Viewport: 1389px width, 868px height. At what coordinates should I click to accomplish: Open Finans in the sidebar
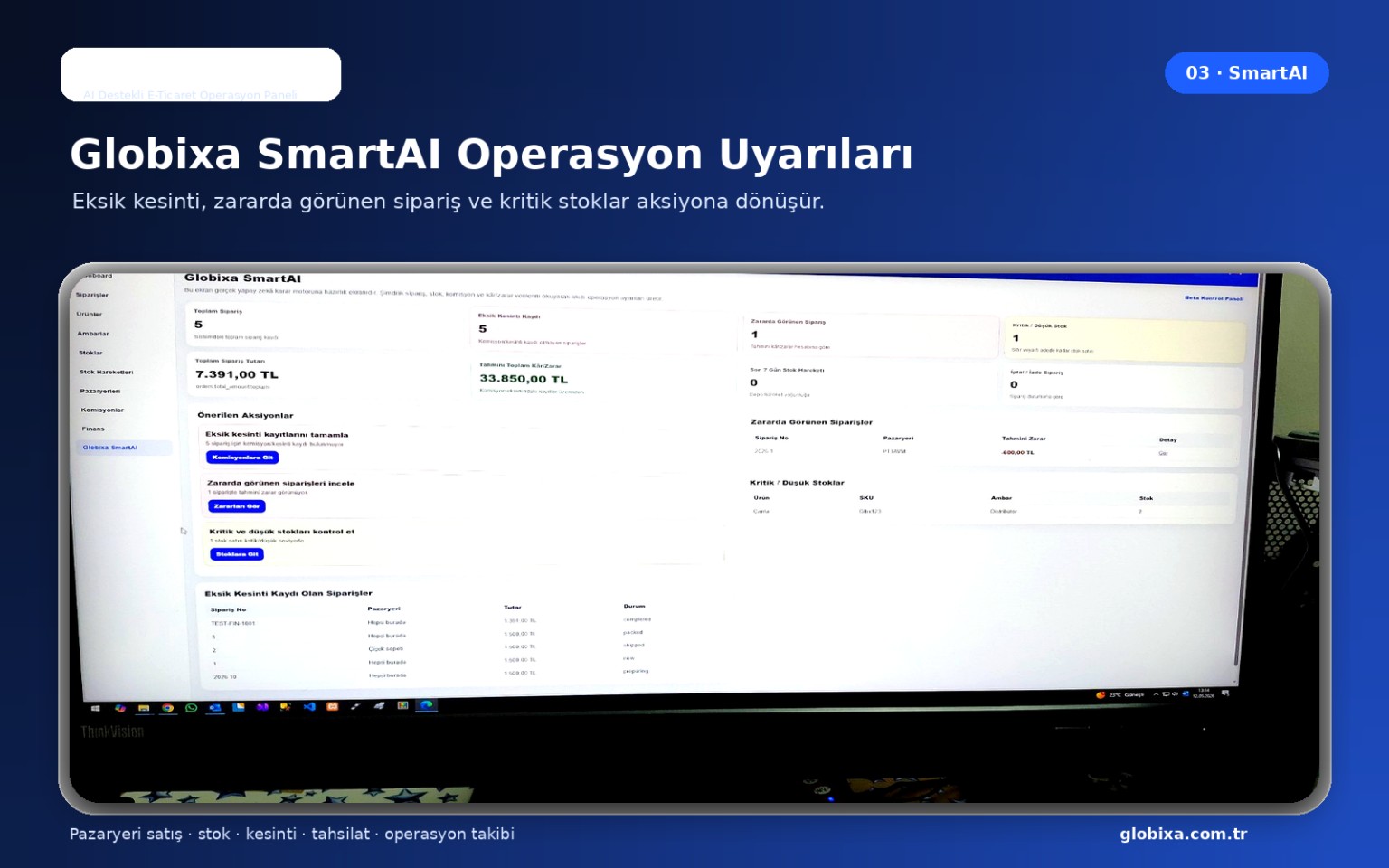pyautogui.click(x=93, y=429)
